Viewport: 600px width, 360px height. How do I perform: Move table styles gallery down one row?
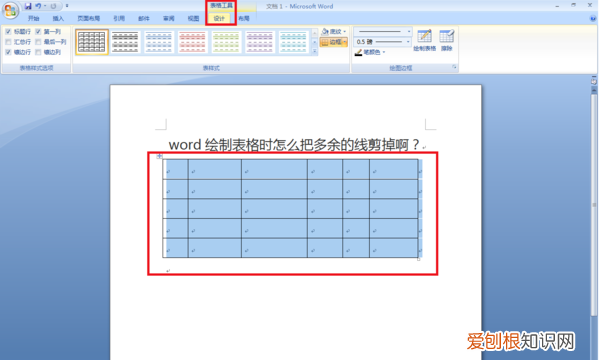315,42
